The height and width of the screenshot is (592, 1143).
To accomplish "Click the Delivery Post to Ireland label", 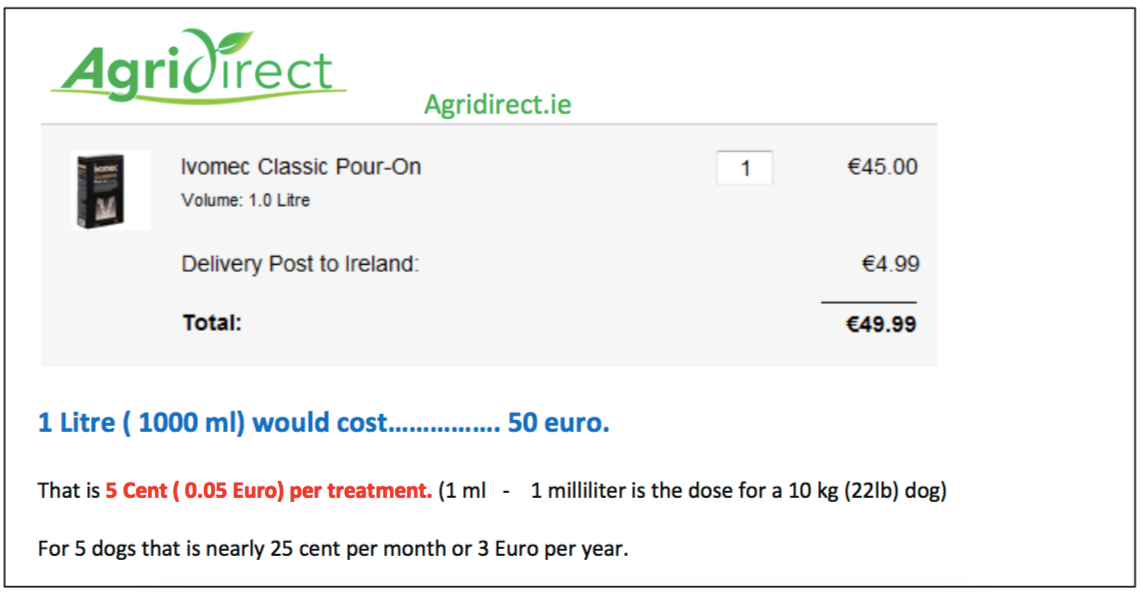I will click(300, 264).
